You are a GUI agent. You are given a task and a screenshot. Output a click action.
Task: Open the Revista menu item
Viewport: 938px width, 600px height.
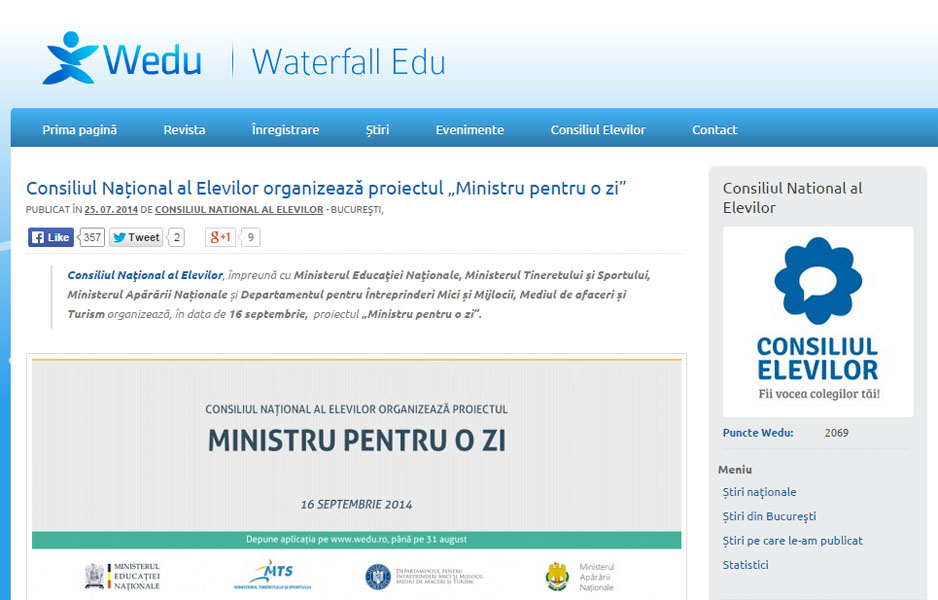click(x=184, y=130)
